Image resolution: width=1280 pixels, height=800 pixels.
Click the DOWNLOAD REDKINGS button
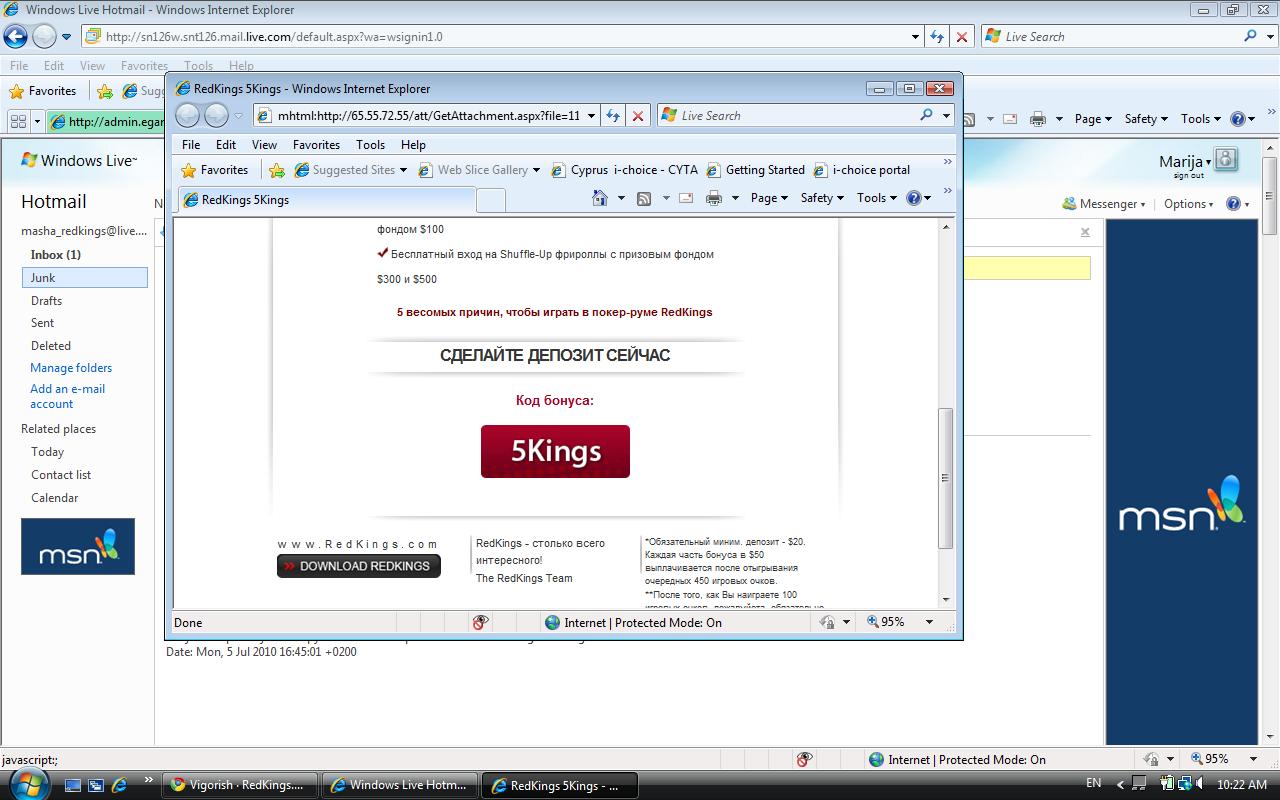pyautogui.click(x=358, y=566)
